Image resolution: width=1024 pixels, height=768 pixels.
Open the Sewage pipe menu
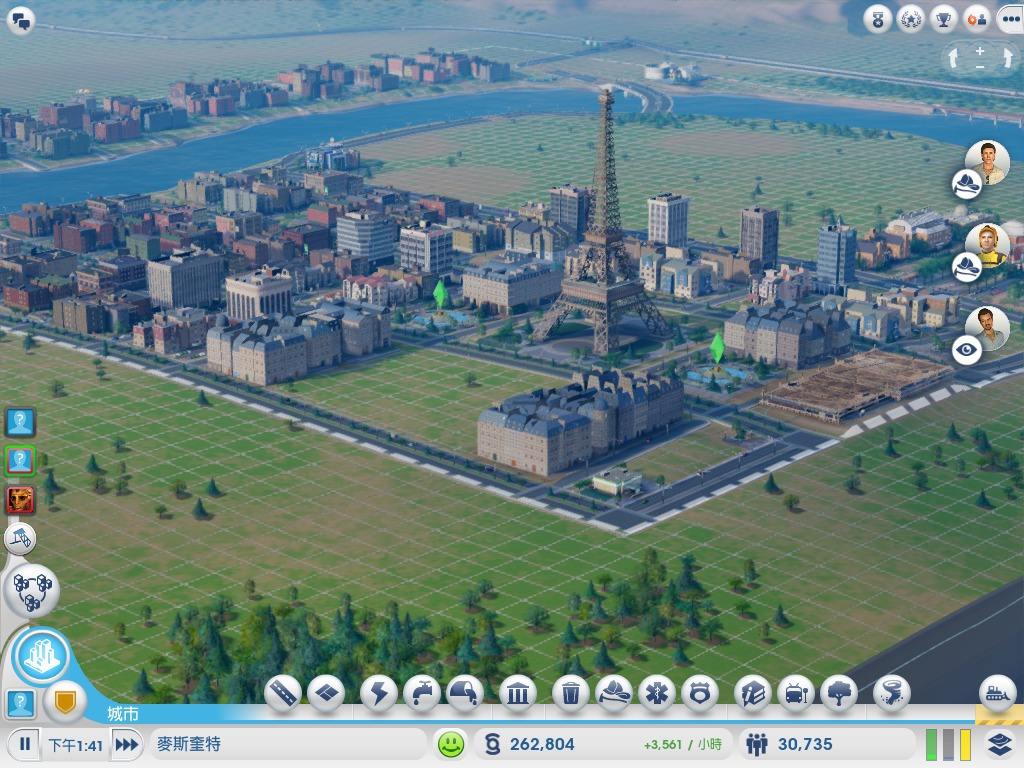tap(465, 694)
